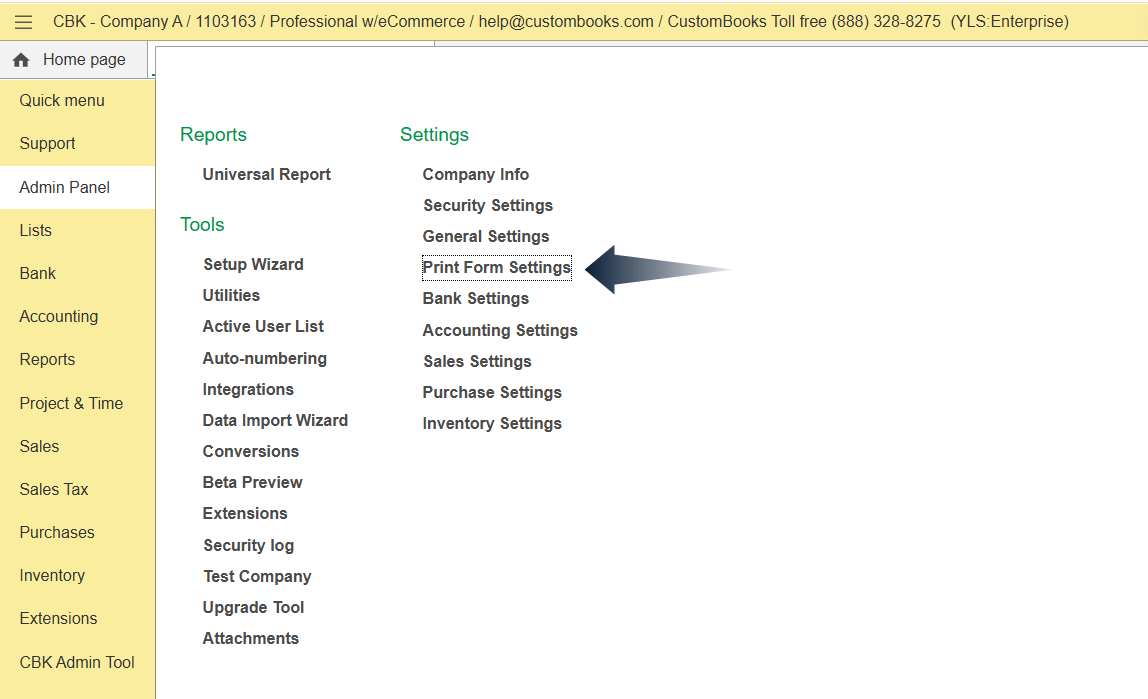Click the Attachments tool link
This screenshot has height=699, width=1148.
251,639
